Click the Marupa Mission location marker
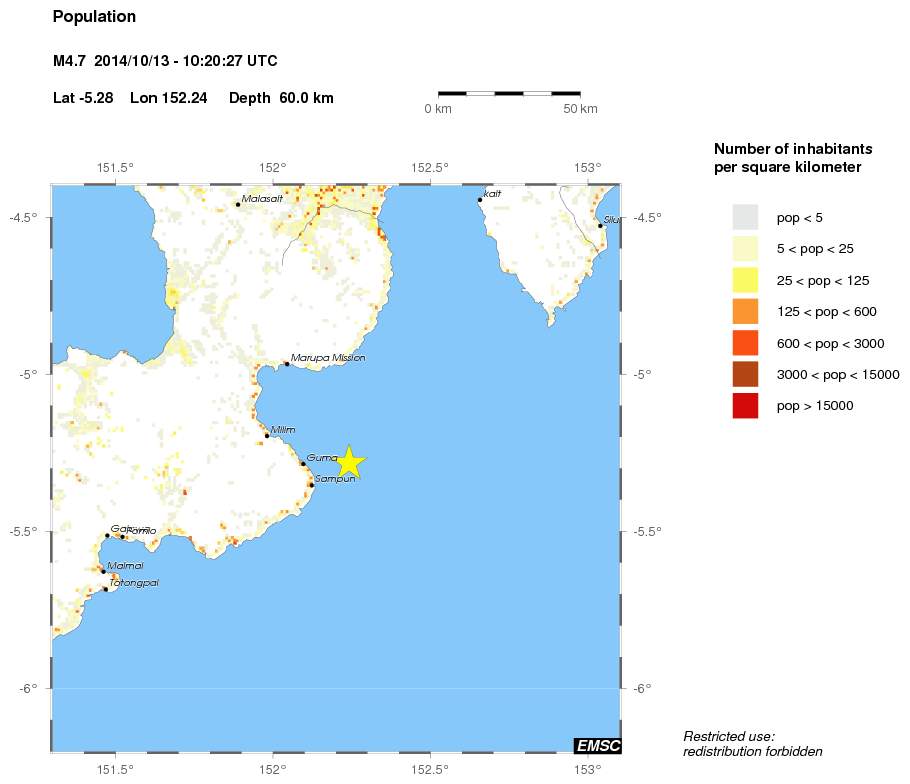Viewport: 910px width, 784px height. [287, 364]
